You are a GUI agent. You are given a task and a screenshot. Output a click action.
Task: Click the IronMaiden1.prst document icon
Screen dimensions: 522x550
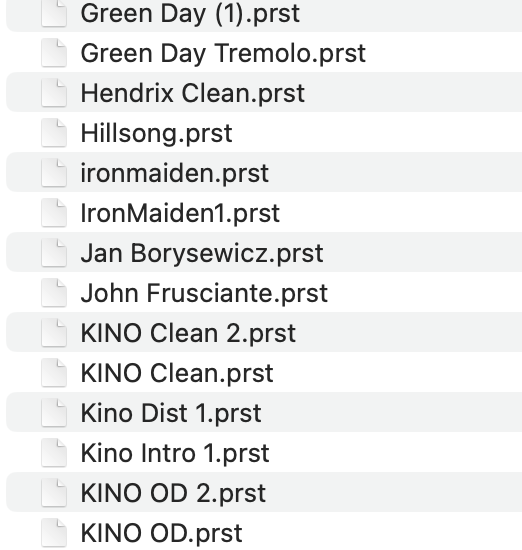coord(54,213)
